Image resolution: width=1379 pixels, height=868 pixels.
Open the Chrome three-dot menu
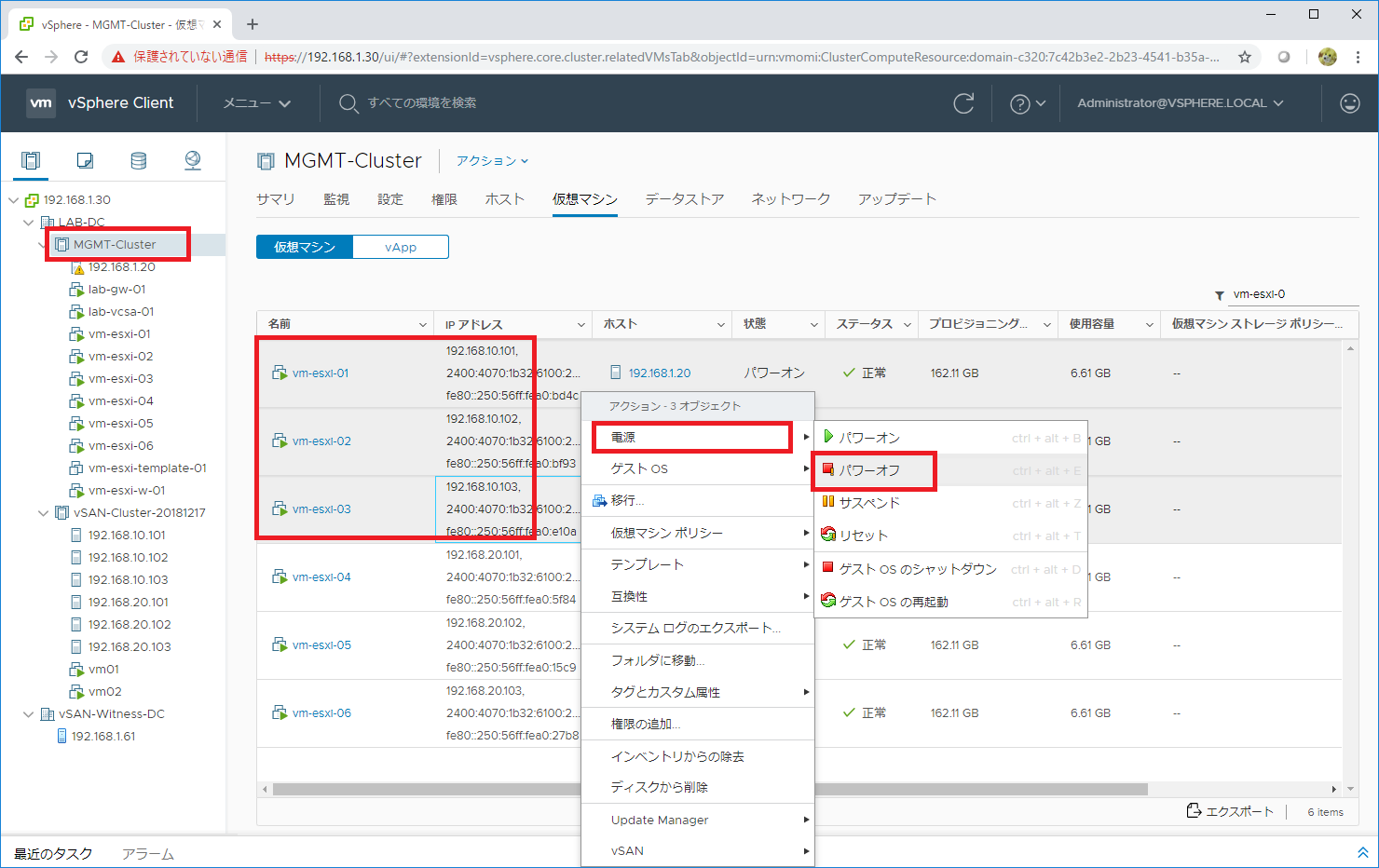tap(1359, 57)
